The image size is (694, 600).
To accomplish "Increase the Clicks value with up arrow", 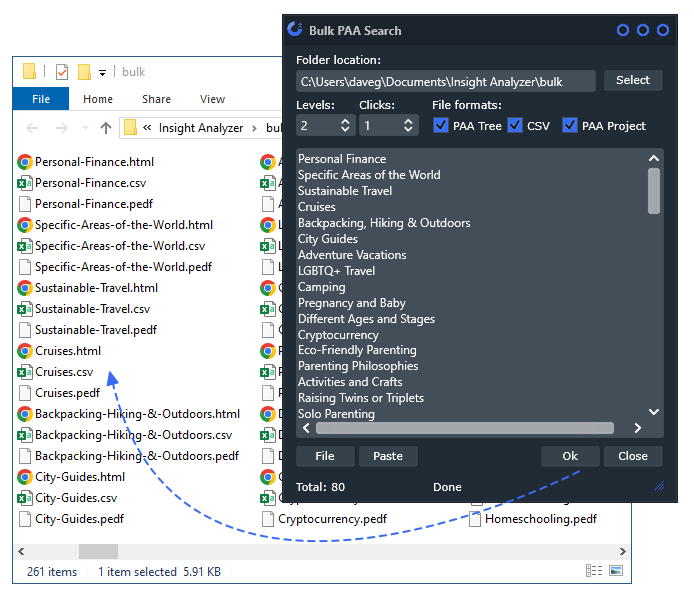I will 408,121.
